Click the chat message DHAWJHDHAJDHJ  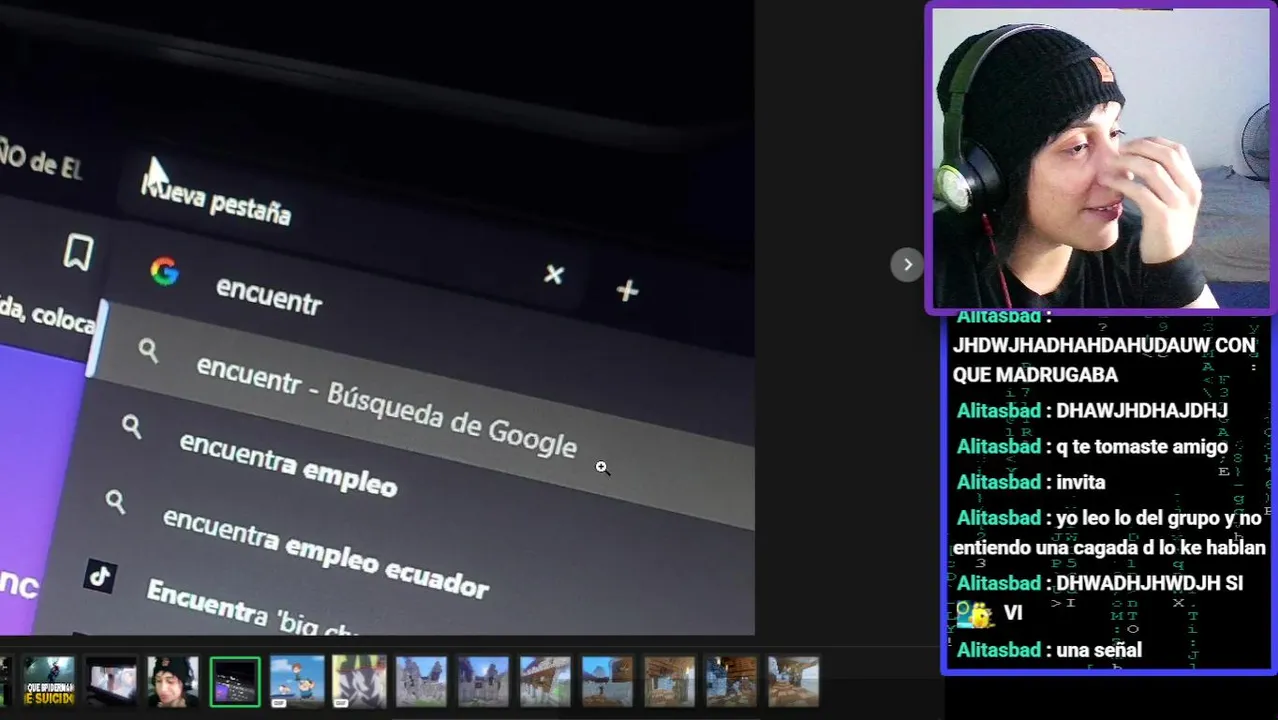[1141, 411]
